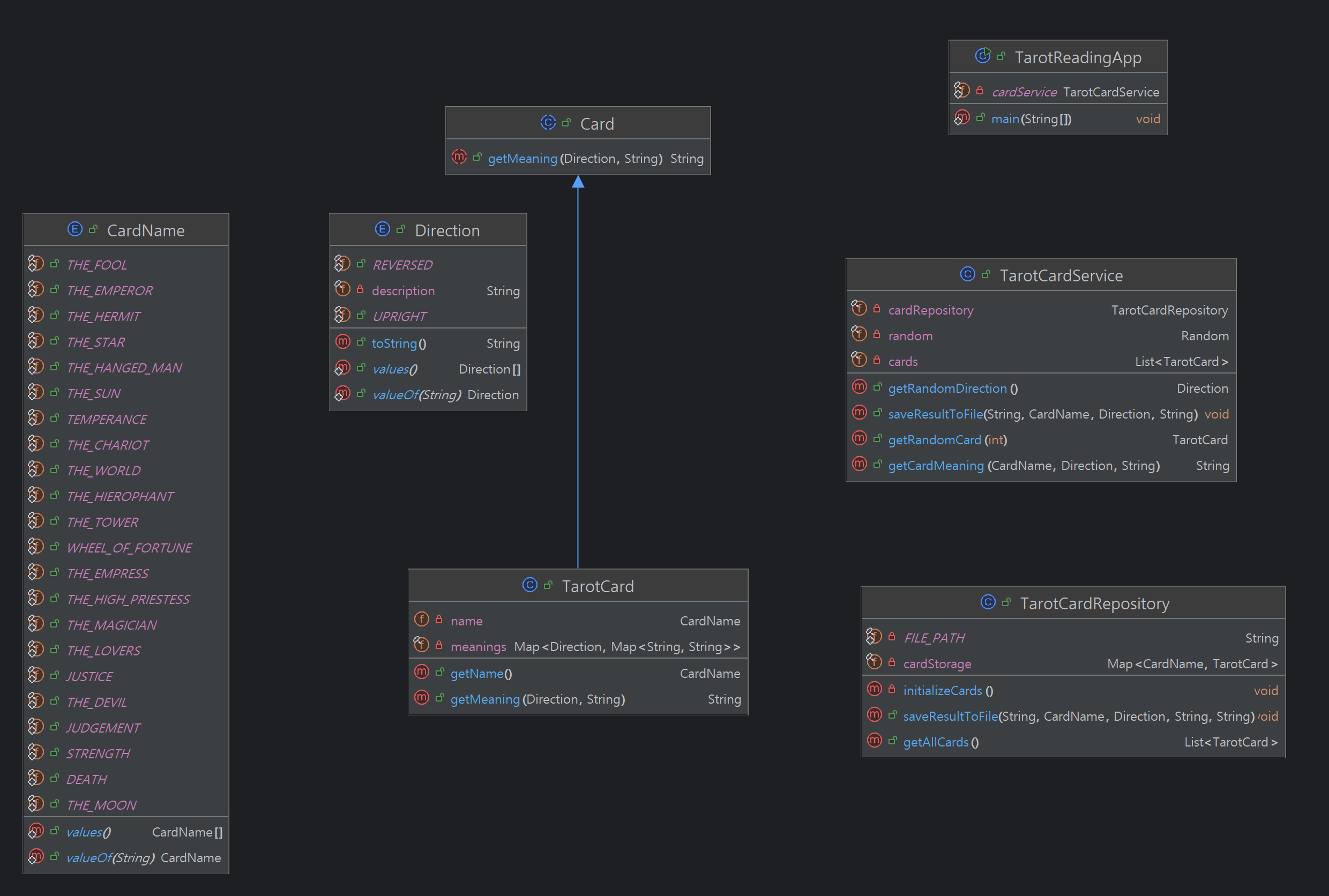Select TEMPERANCE enum constant

tap(106, 420)
